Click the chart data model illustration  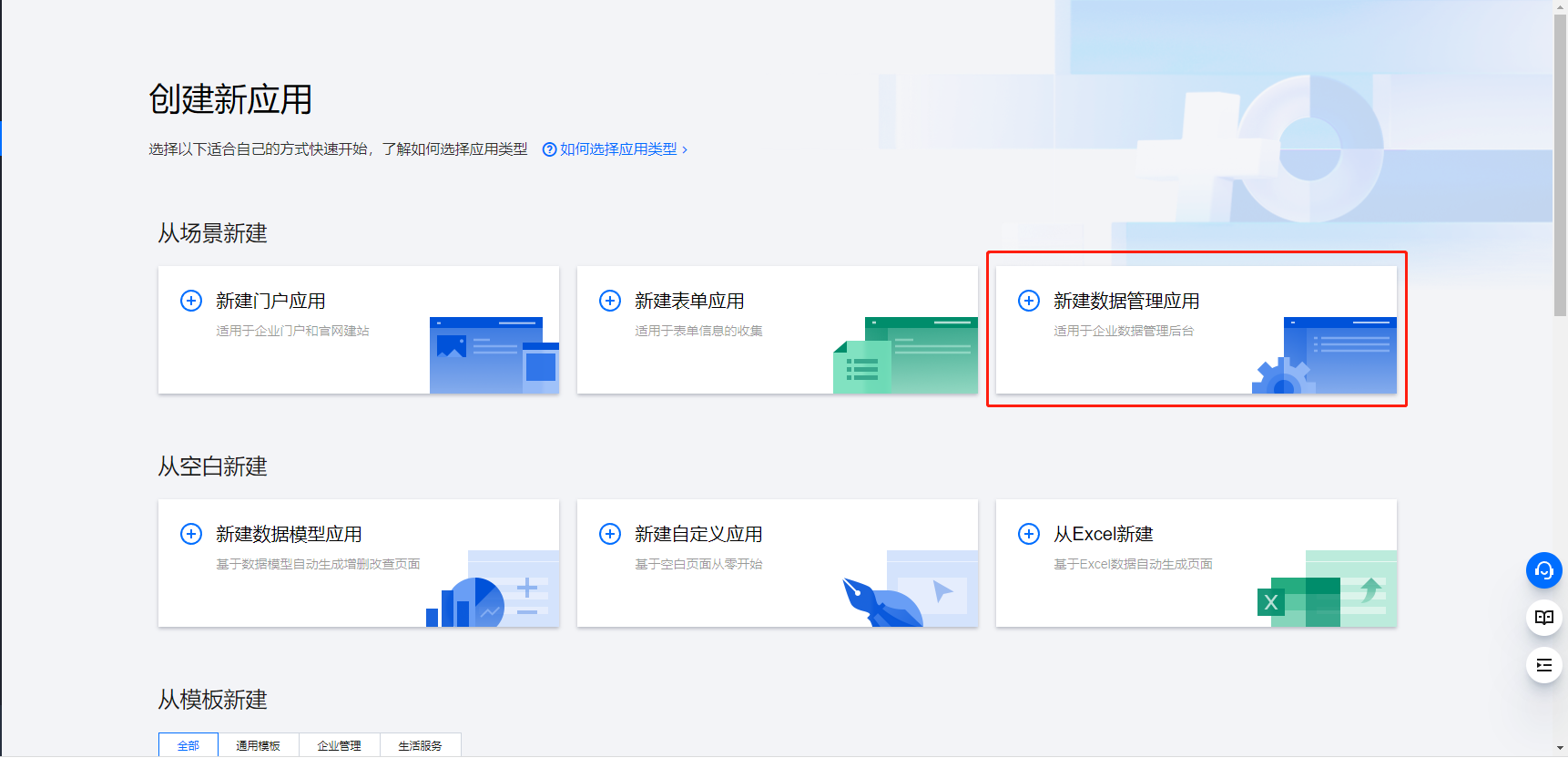click(493, 589)
